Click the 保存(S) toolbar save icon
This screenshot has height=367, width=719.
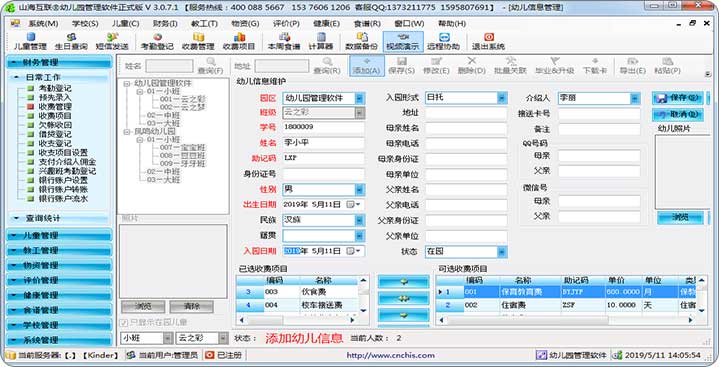pyautogui.click(x=402, y=66)
